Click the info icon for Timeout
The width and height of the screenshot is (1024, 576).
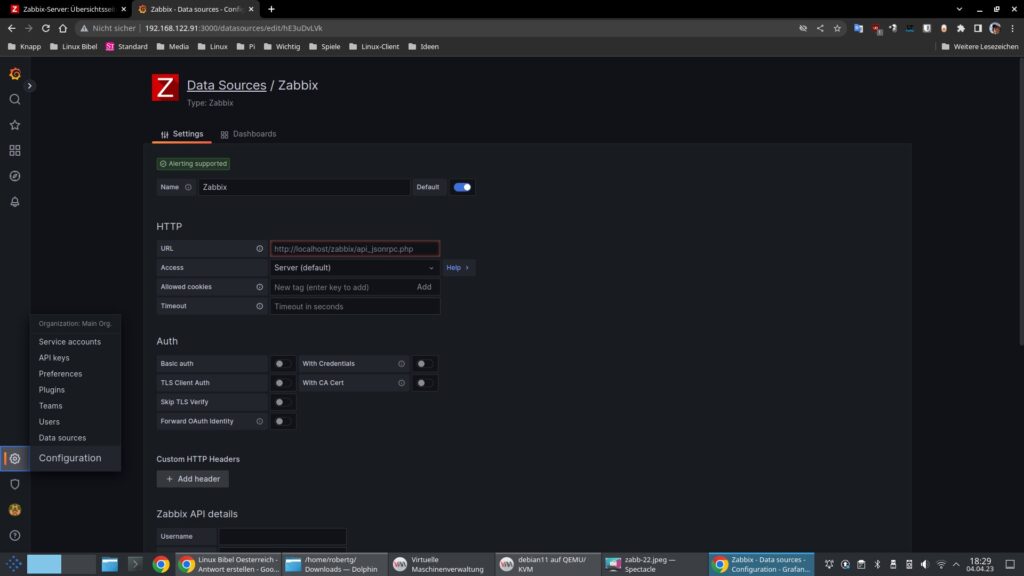click(x=260, y=306)
